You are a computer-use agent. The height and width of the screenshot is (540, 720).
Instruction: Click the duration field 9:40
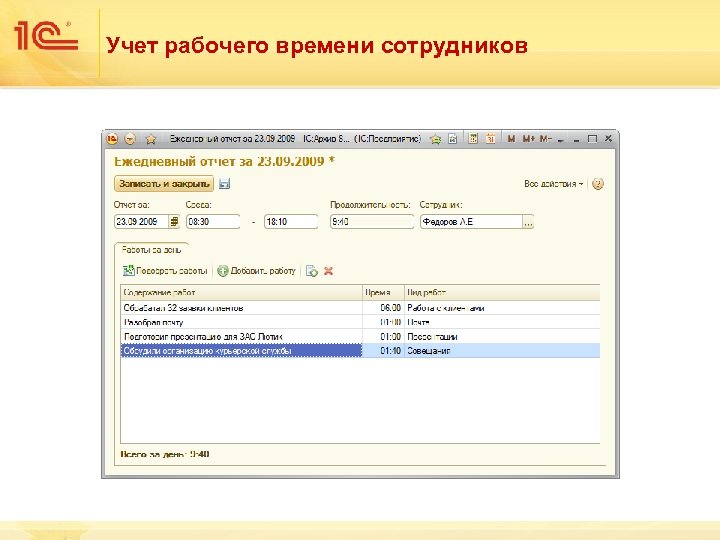(372, 222)
